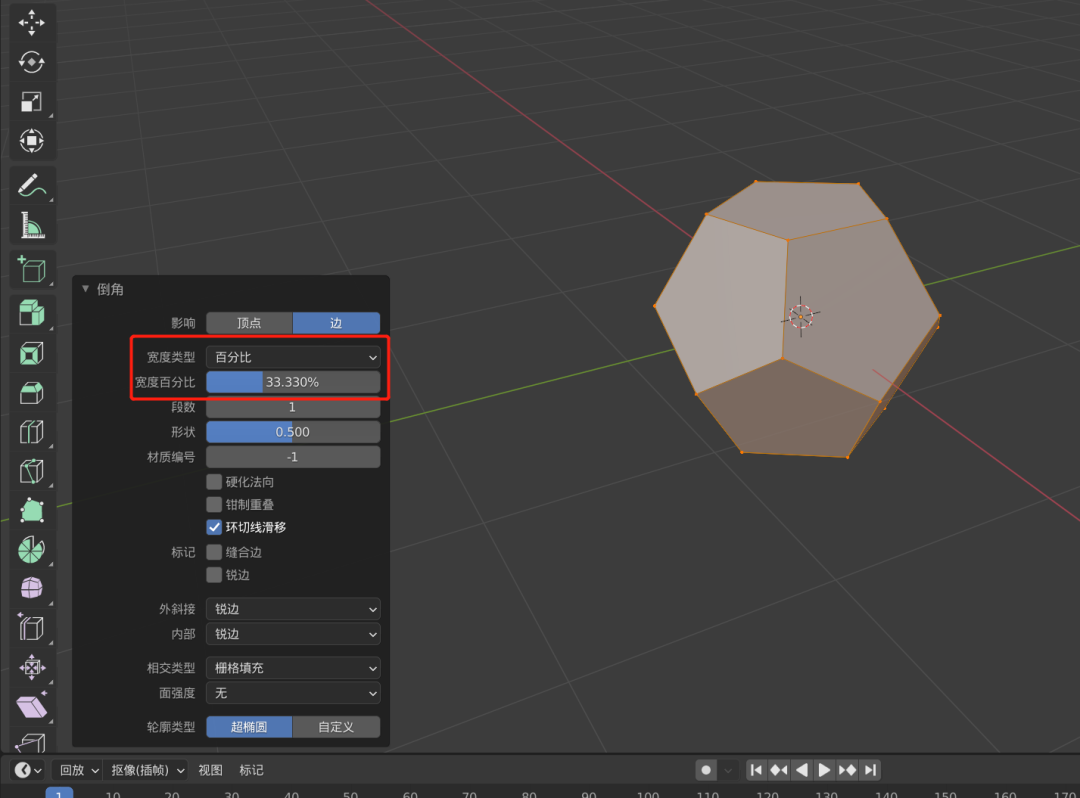This screenshot has height=798, width=1080.
Task: Open the 回放 popover
Action: tap(79, 770)
